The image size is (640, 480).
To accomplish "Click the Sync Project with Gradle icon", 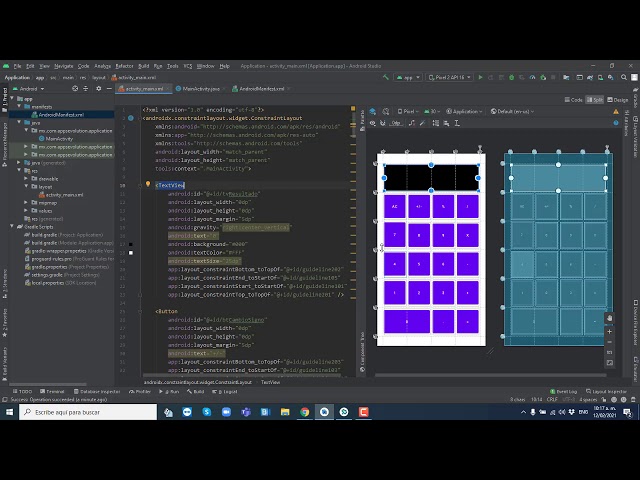I will [x=590, y=77].
